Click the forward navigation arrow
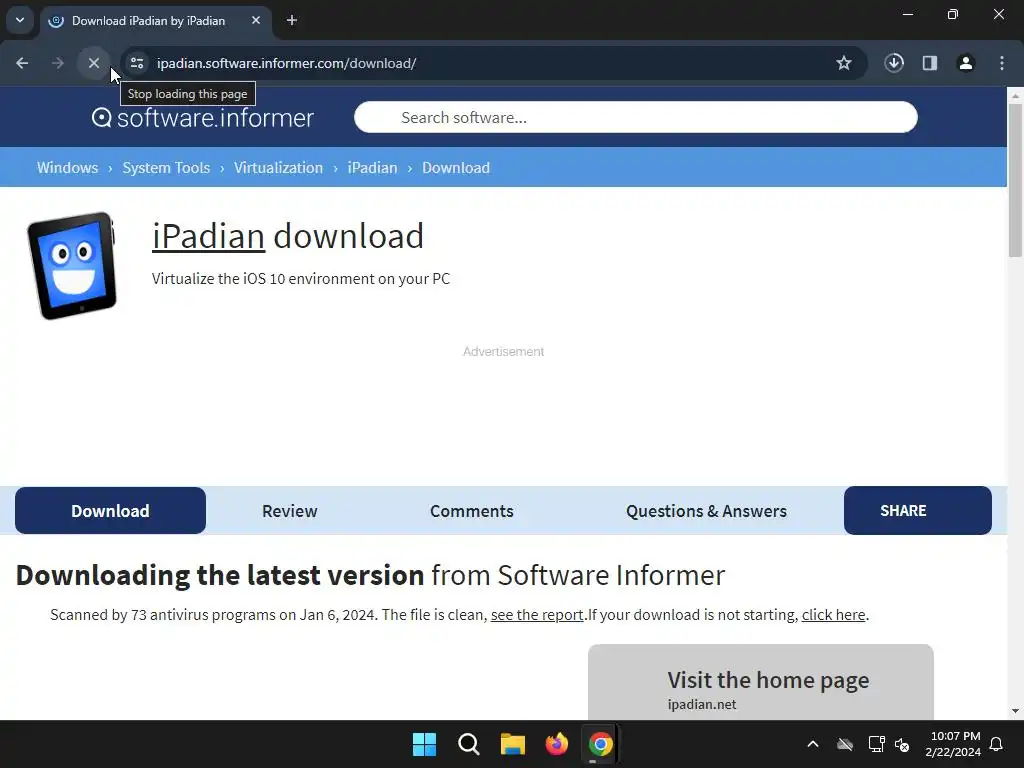 click(x=58, y=63)
